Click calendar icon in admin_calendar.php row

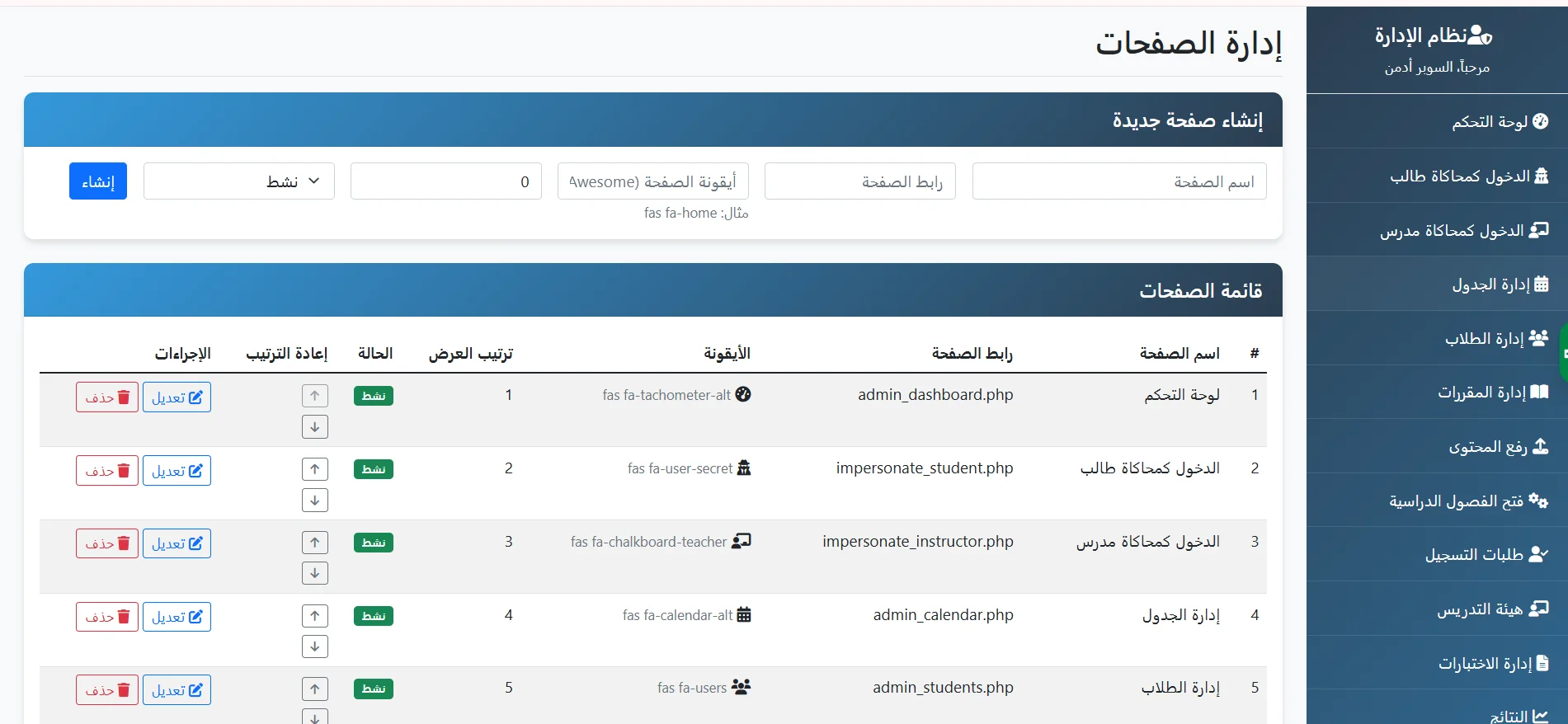(x=744, y=614)
